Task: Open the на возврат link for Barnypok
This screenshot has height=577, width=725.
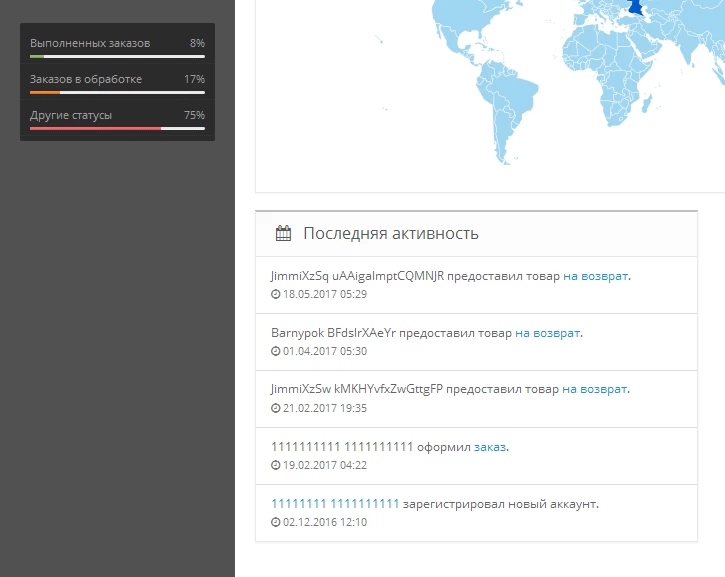Action: 547,333
